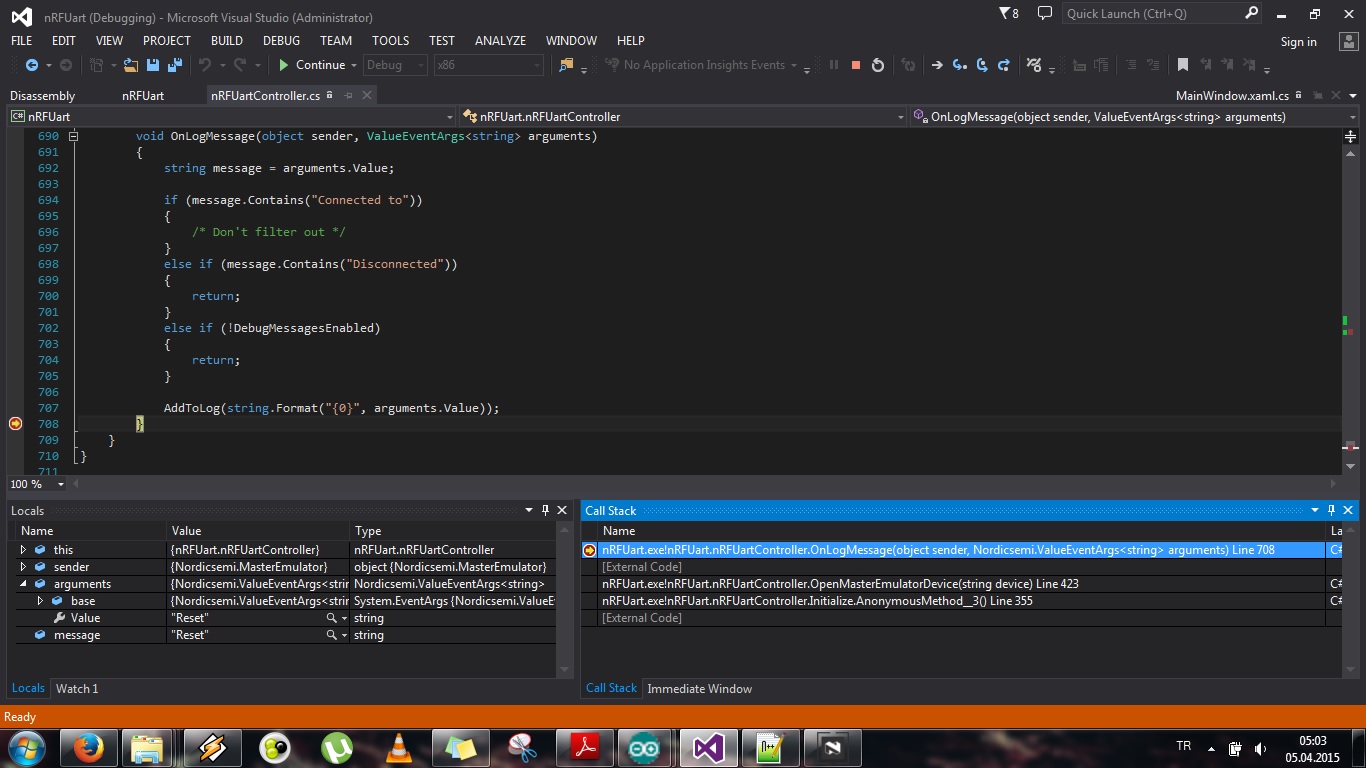Click the Restart debugging icon
The image size is (1366, 768).
pyautogui.click(x=878, y=65)
